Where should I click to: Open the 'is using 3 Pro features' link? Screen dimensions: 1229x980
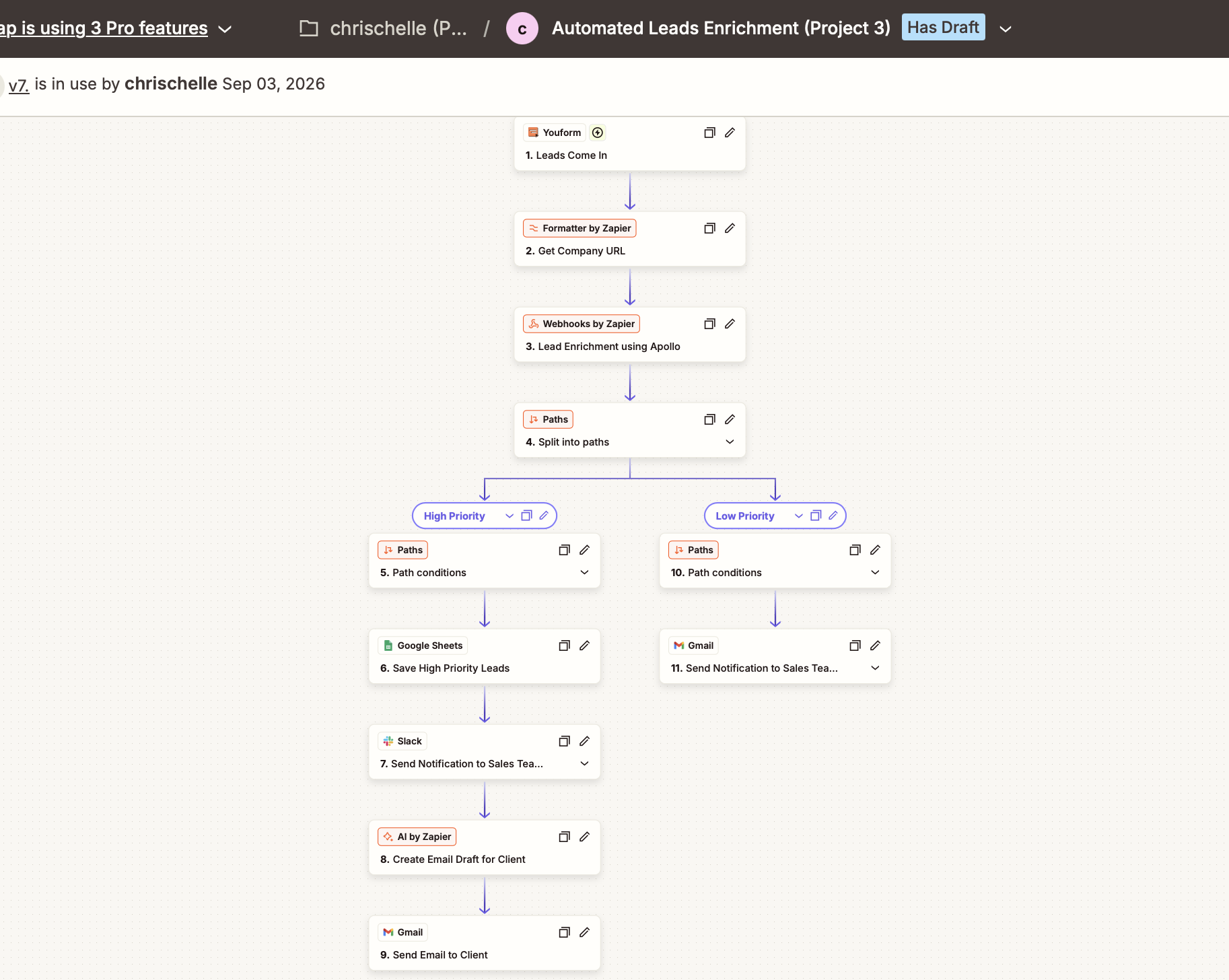pyautogui.click(x=104, y=28)
